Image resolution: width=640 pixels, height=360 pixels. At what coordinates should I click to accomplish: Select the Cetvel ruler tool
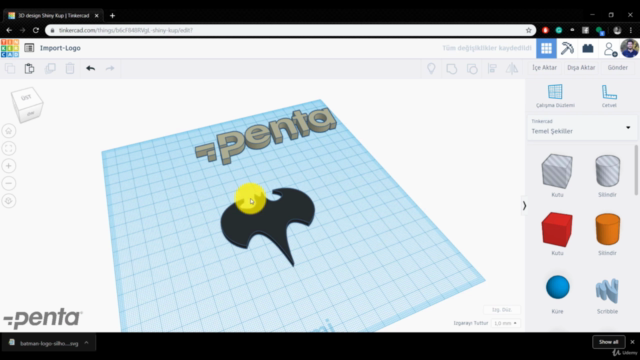pos(609,96)
